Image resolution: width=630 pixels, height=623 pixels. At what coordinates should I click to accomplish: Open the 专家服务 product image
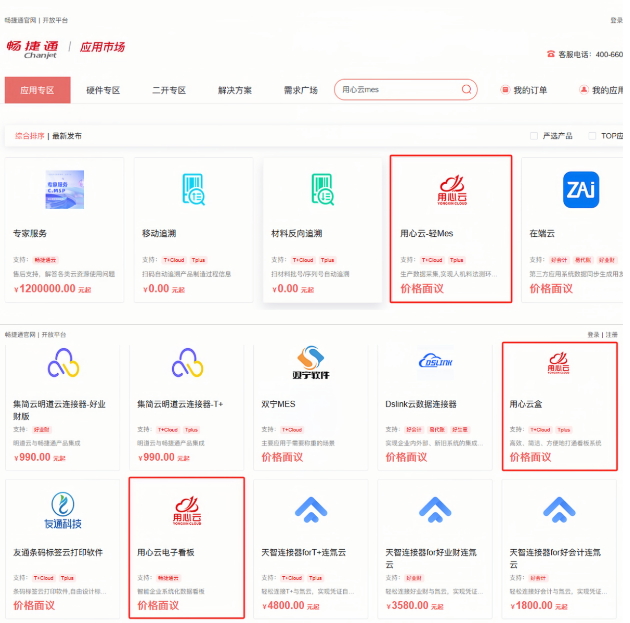tap(65, 189)
